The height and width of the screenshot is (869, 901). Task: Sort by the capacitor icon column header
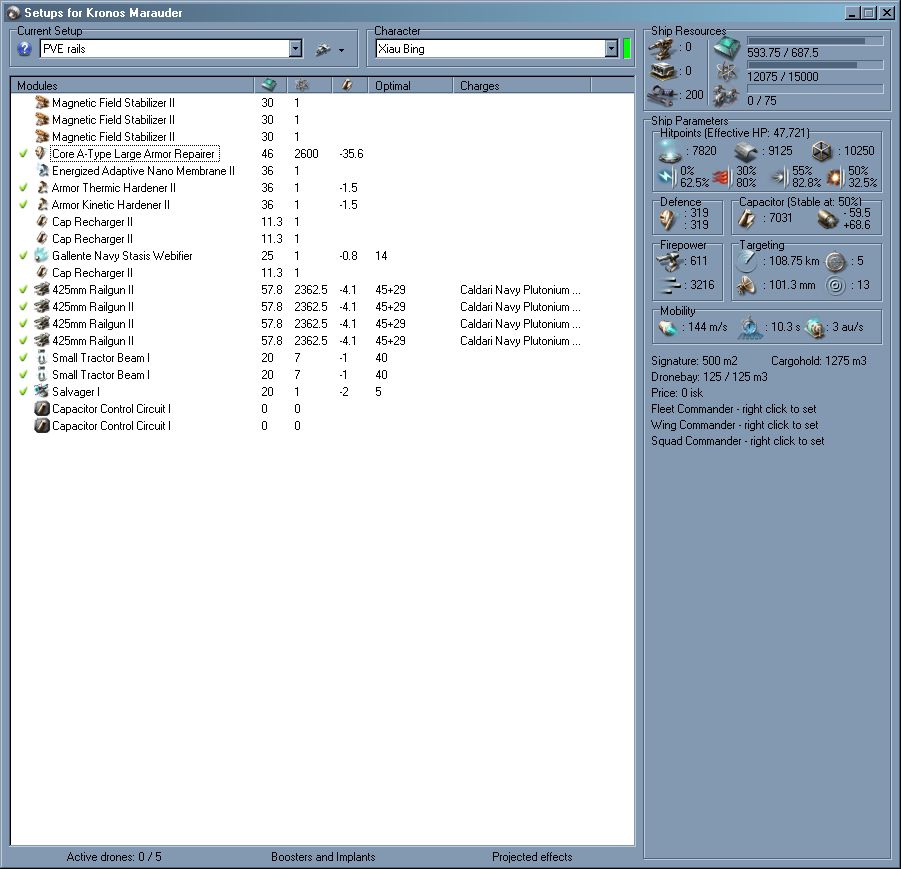tap(350, 86)
